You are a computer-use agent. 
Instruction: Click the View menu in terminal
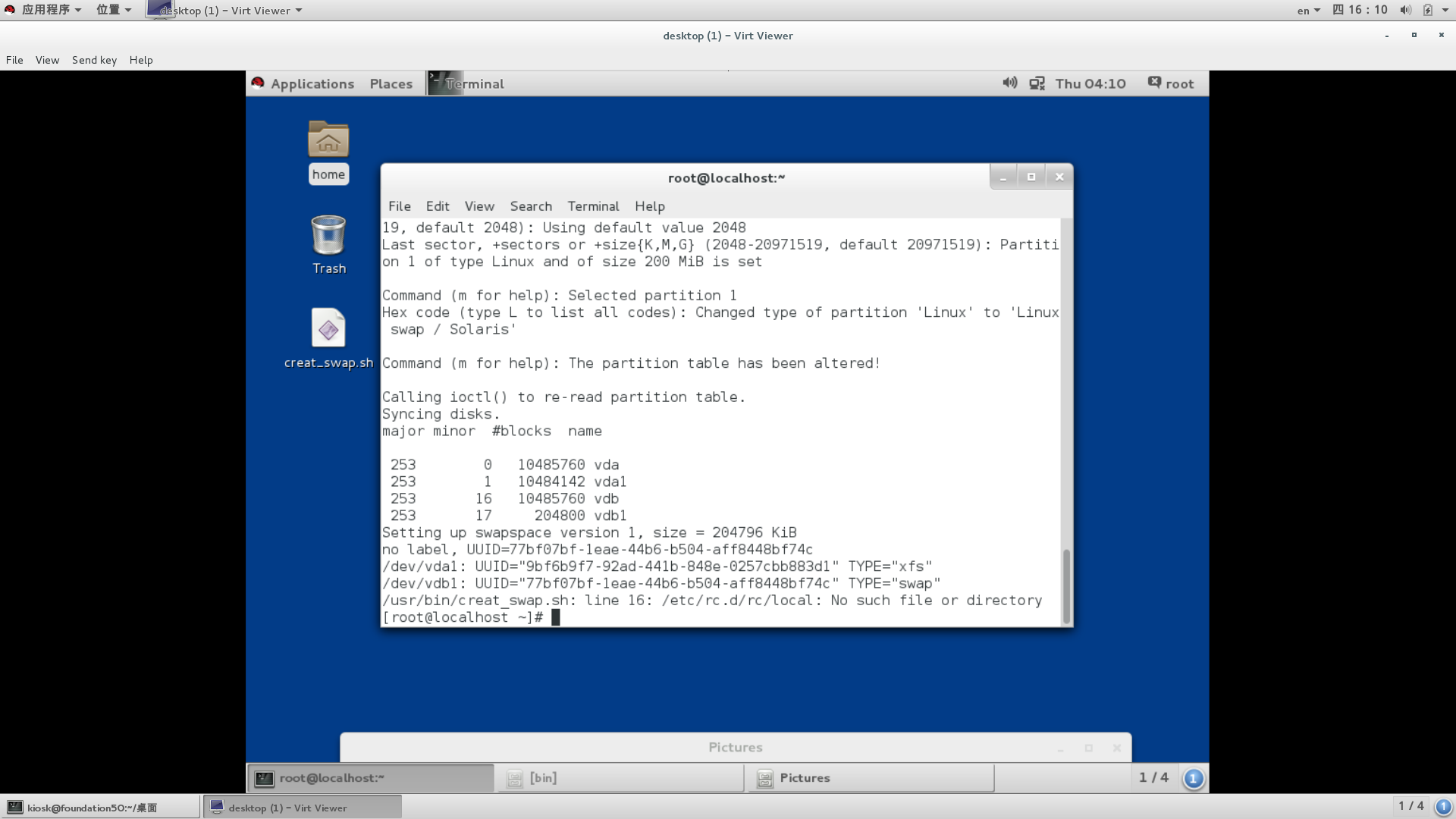479,206
